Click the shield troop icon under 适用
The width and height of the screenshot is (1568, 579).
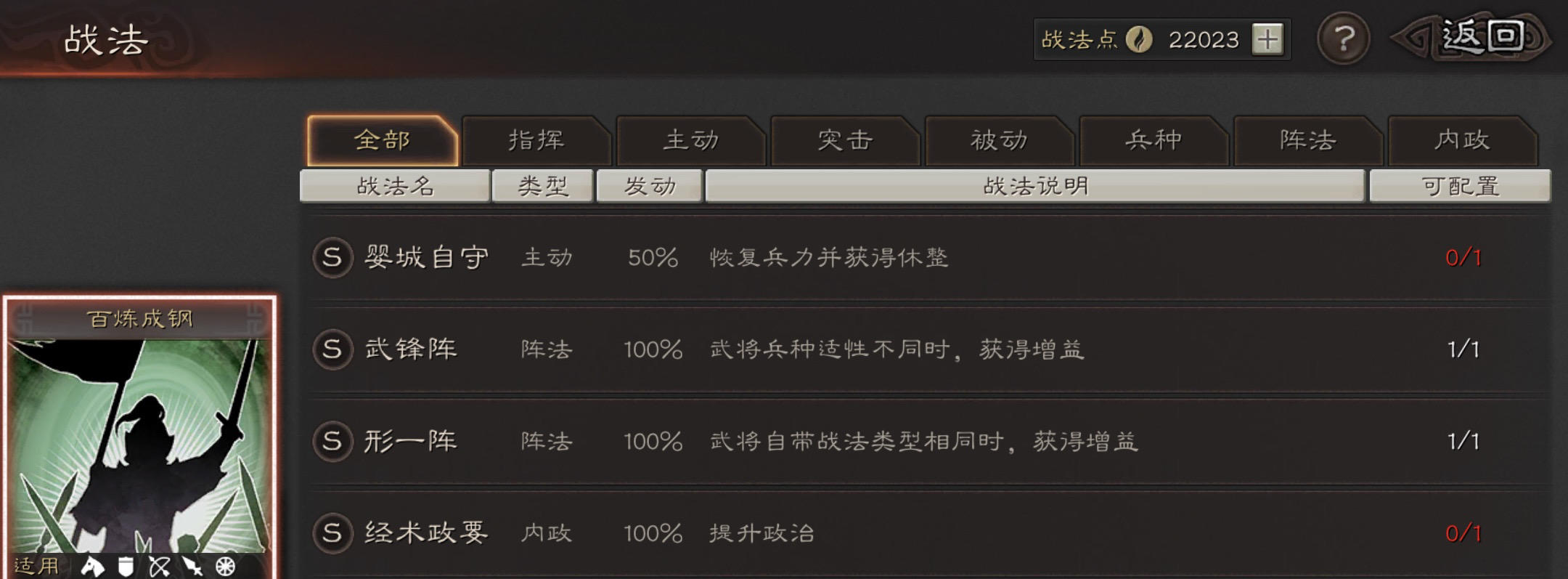click(x=126, y=566)
